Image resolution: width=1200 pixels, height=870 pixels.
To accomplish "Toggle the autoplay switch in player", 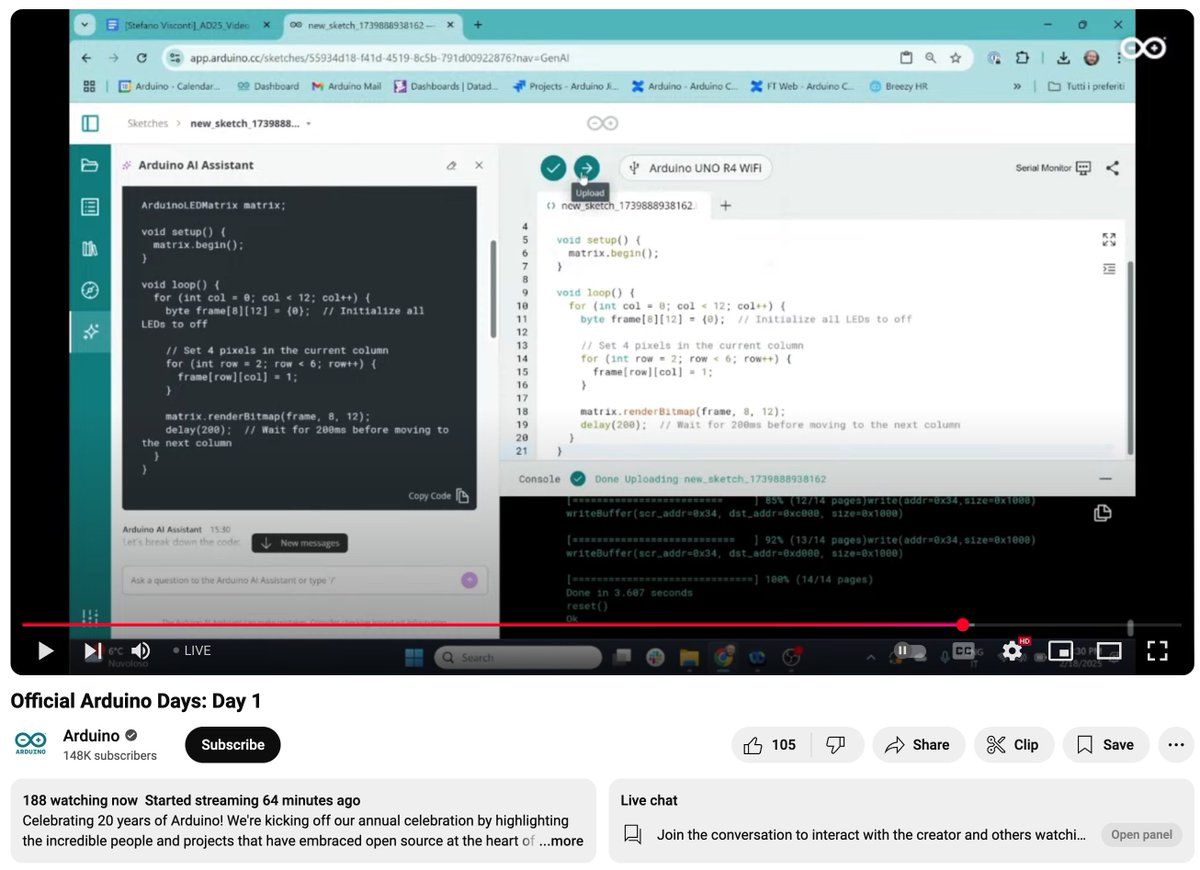I will click(908, 651).
